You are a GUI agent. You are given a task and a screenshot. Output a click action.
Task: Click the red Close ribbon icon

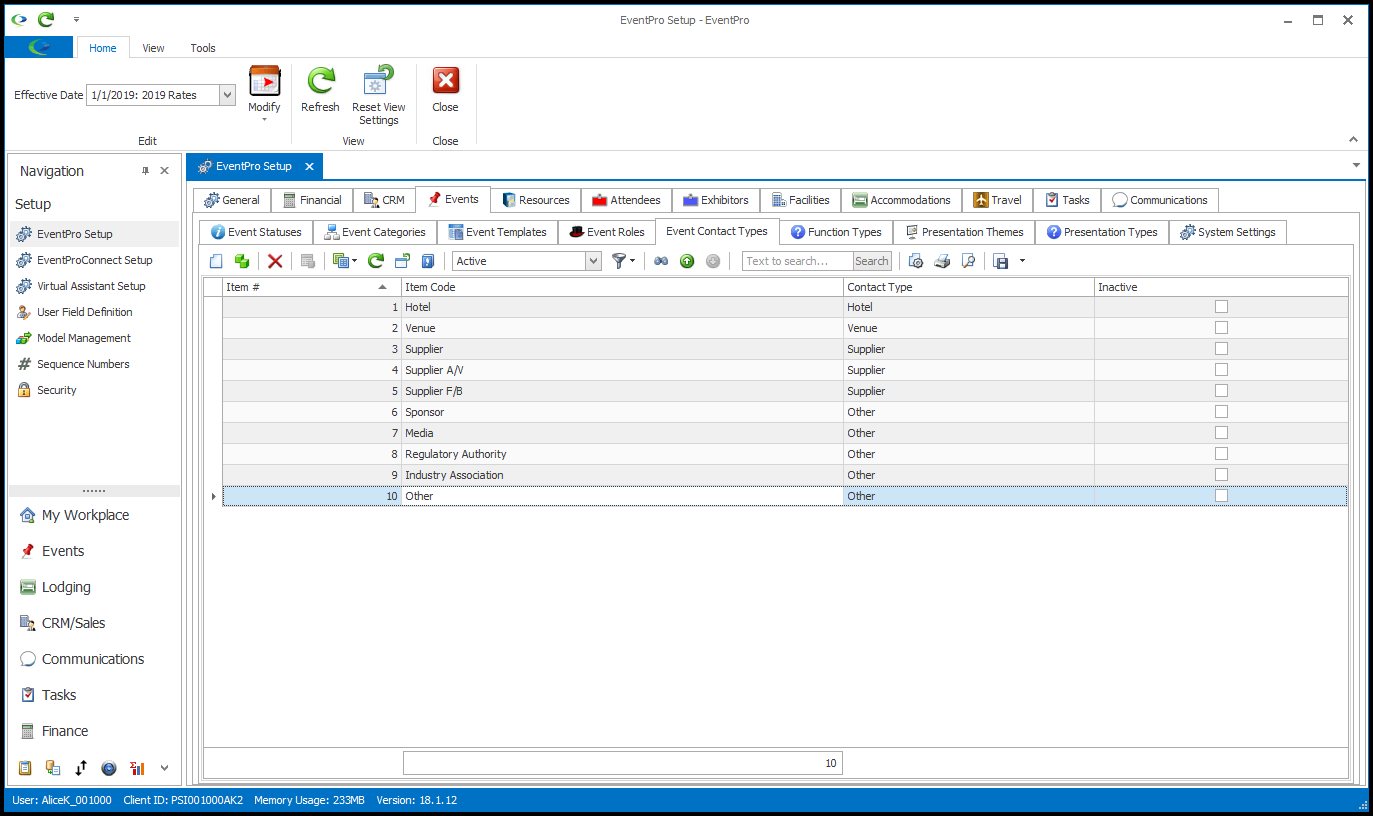point(445,82)
